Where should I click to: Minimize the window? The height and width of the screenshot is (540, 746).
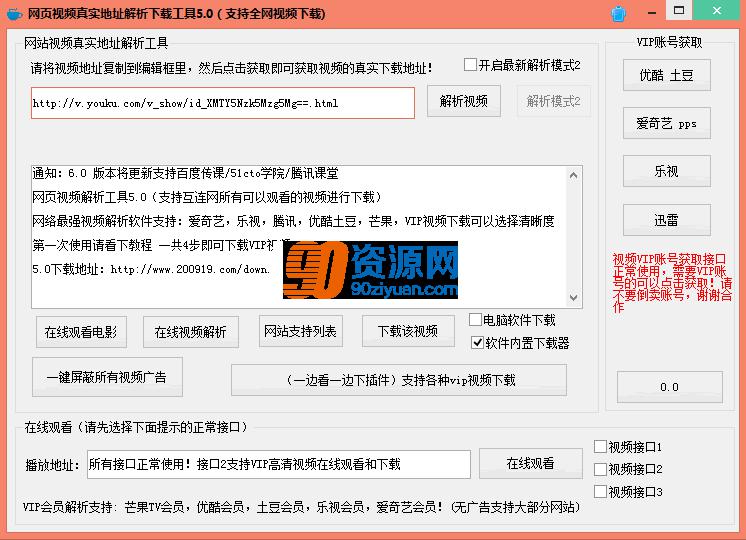pos(652,12)
